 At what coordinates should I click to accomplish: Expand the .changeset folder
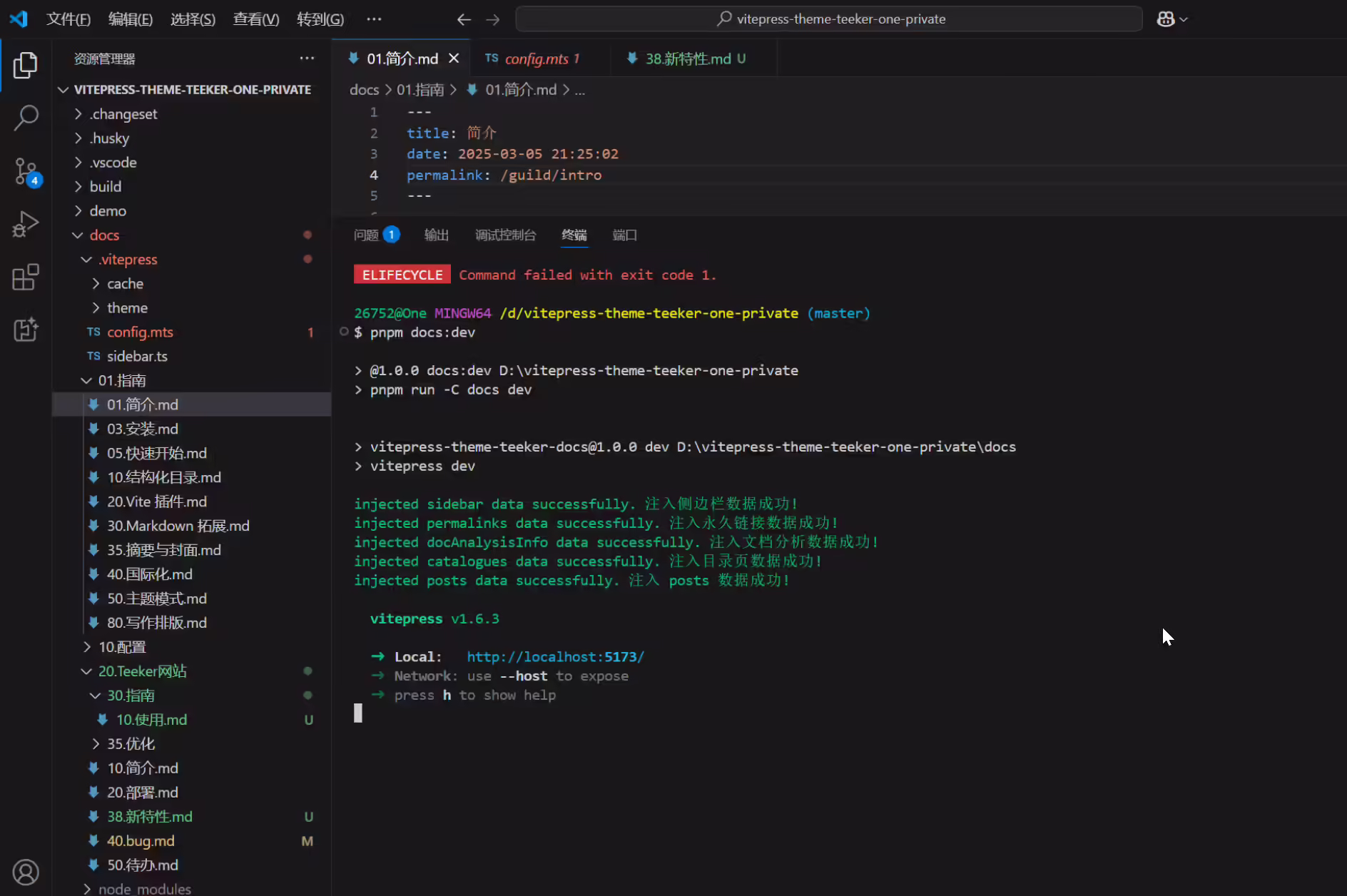click(191, 113)
